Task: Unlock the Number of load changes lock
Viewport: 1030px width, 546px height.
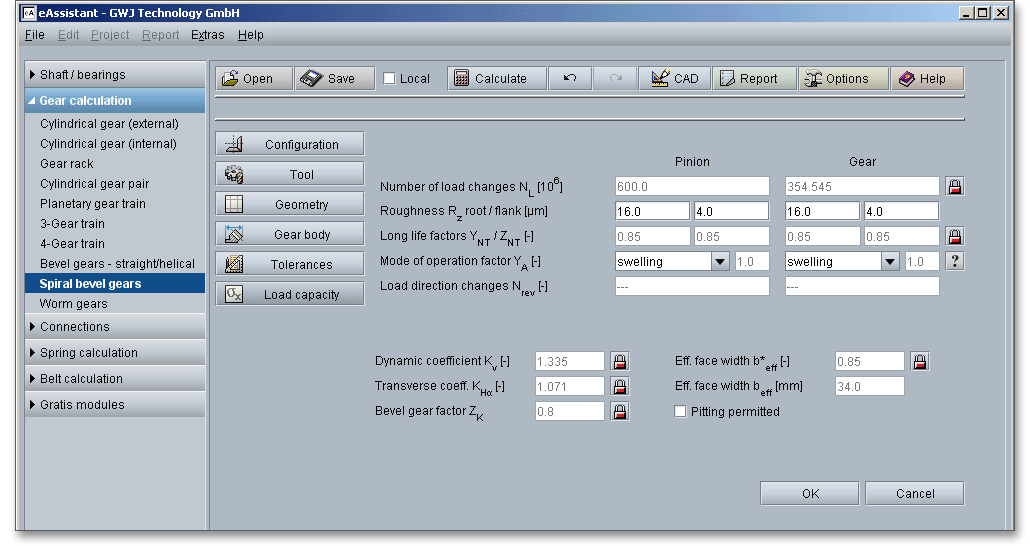Action: click(955, 187)
